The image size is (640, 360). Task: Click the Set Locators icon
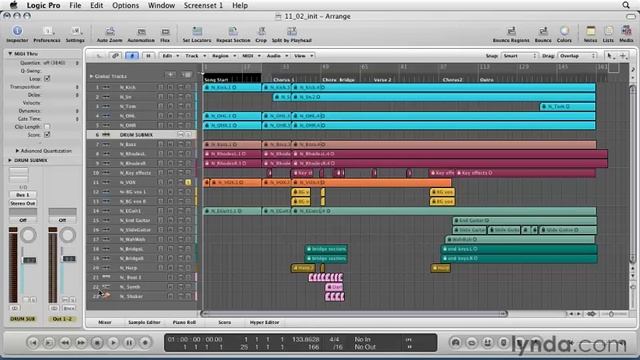(197, 31)
